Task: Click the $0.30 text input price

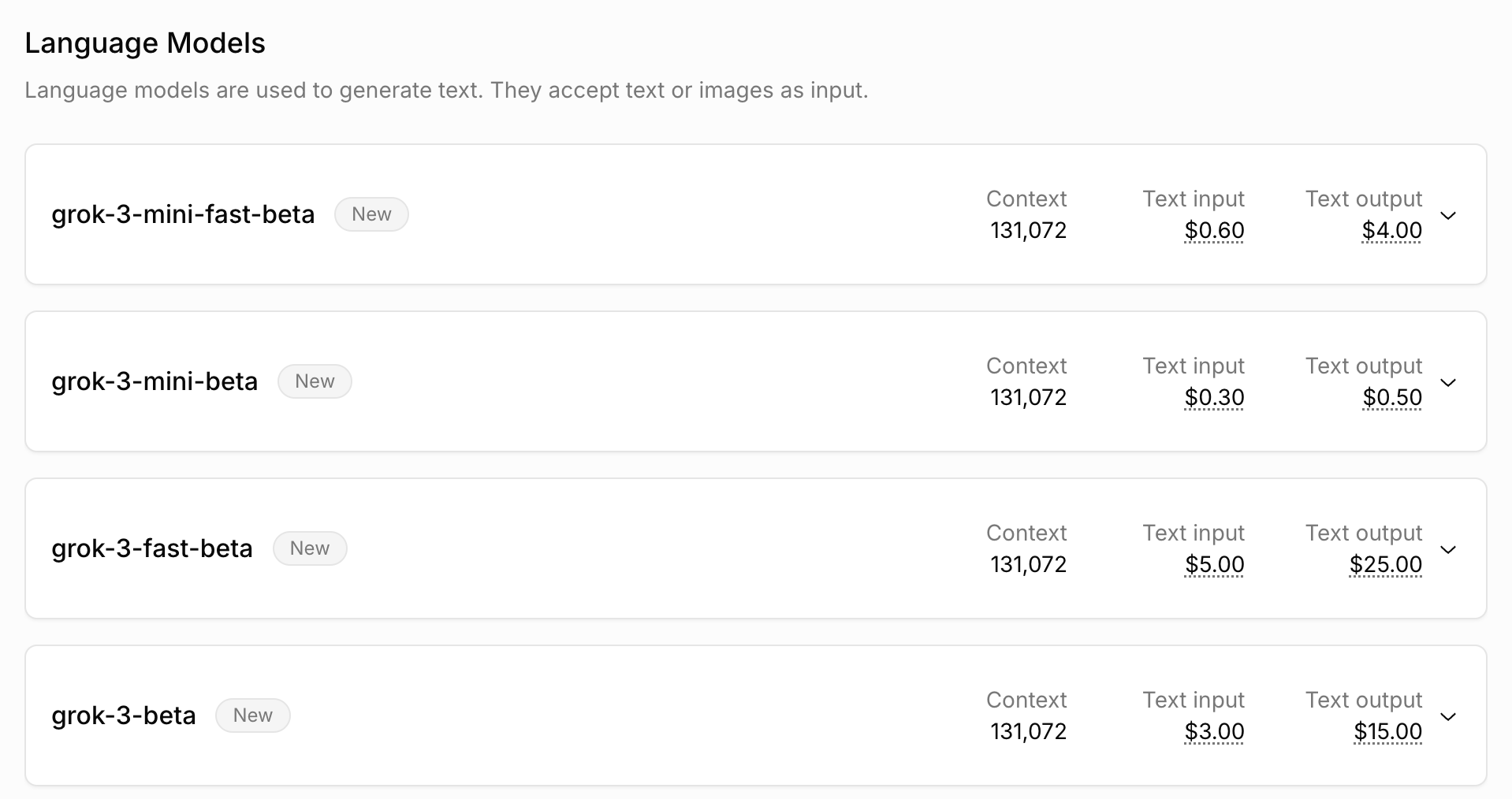Action: click(1214, 398)
